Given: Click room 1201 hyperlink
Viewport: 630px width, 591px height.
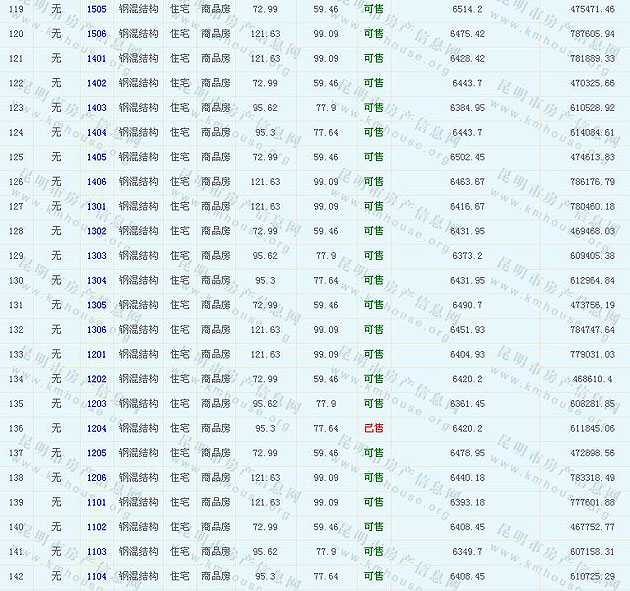Looking at the screenshot, I should (x=96, y=354).
